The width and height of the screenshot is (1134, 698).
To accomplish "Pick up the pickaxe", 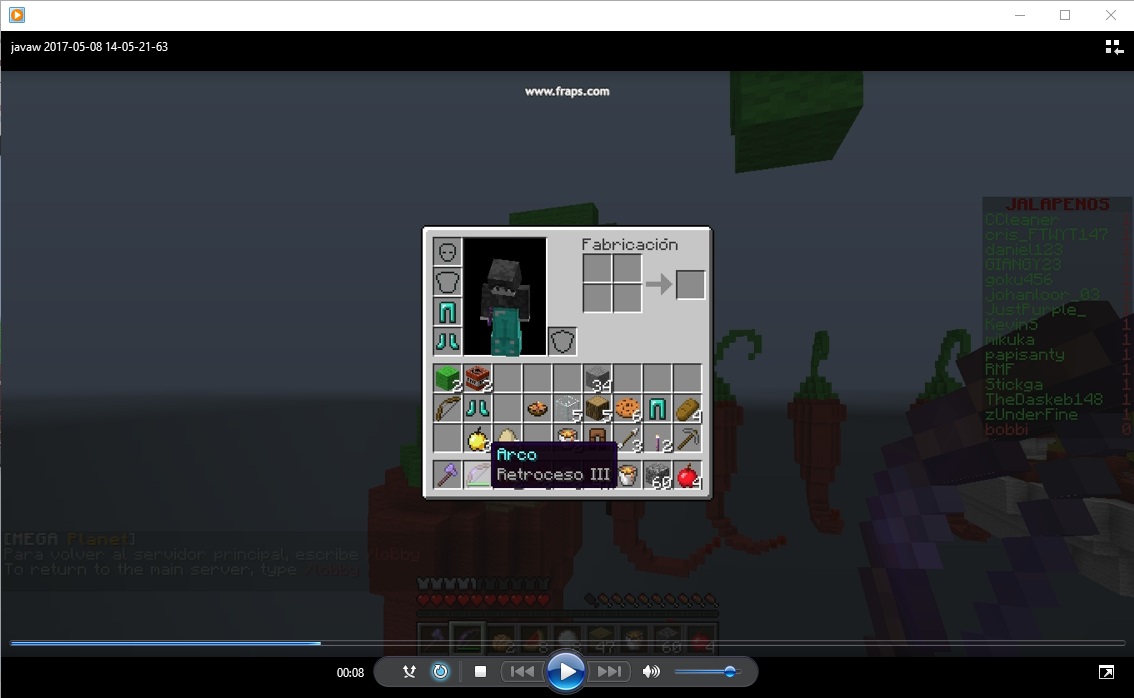I will (x=688, y=438).
